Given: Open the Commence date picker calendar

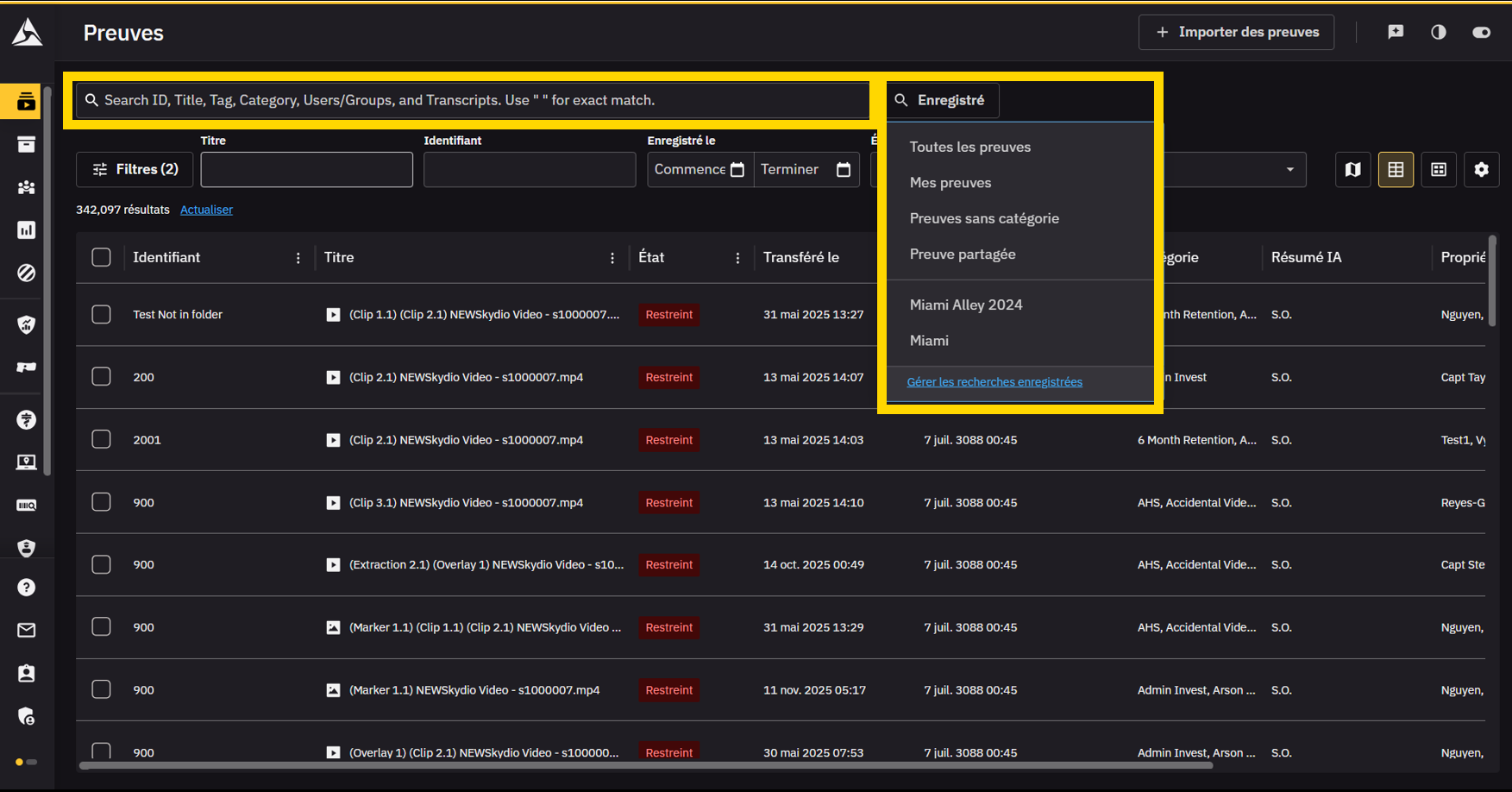Looking at the screenshot, I should pyautogui.click(x=737, y=170).
